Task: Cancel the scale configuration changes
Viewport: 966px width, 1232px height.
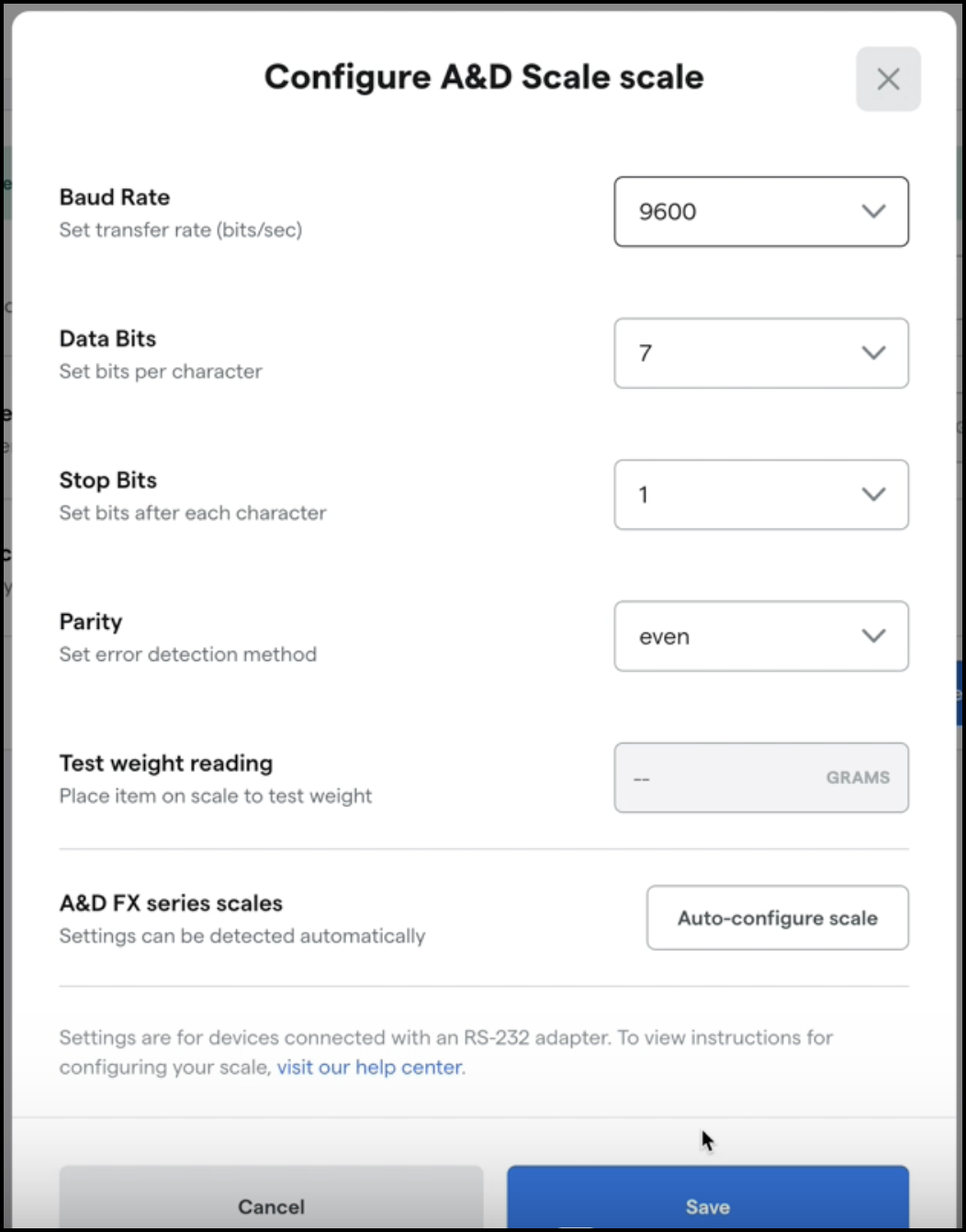Action: pyautogui.click(x=271, y=1205)
